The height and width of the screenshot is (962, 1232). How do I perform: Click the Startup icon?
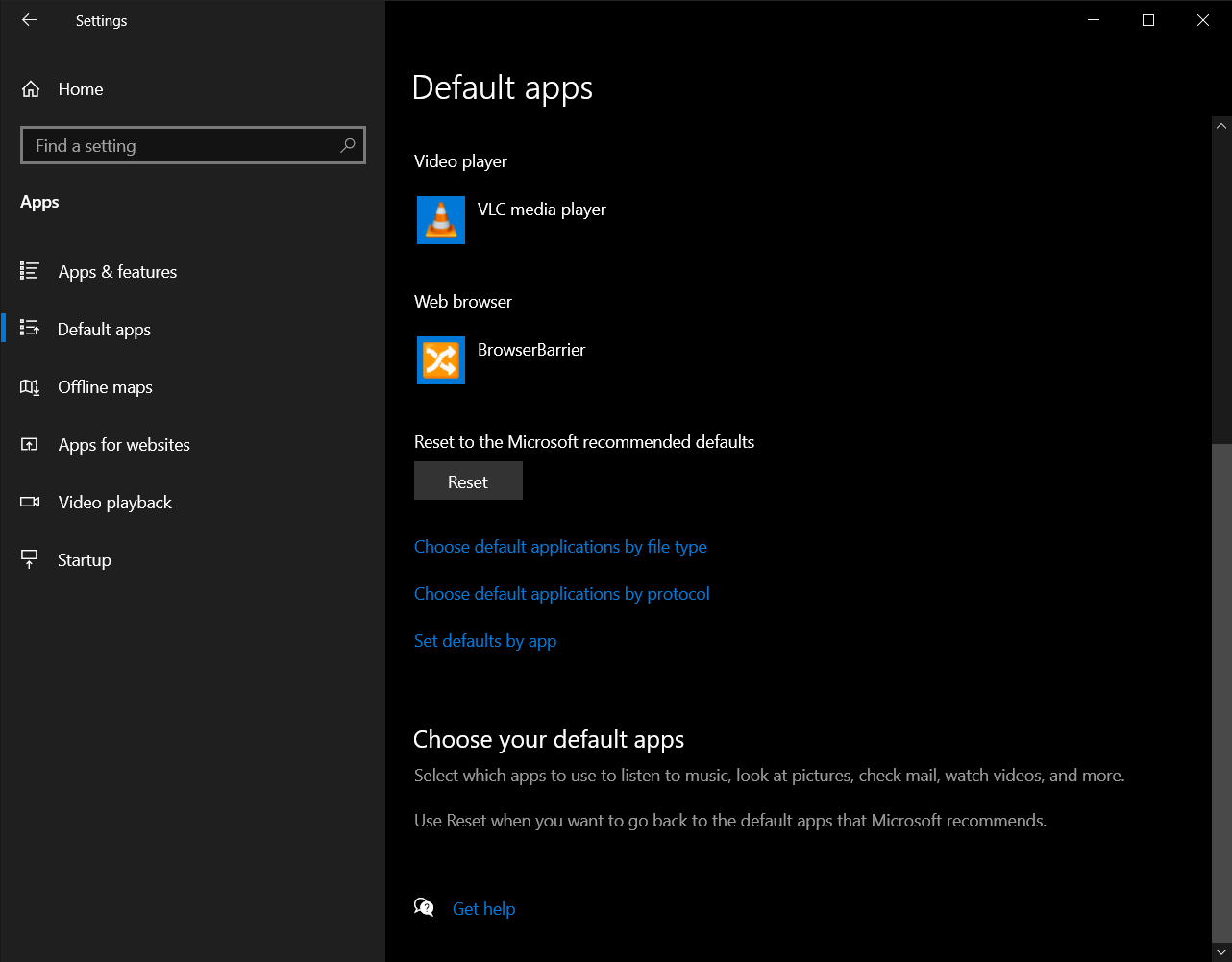(x=30, y=559)
